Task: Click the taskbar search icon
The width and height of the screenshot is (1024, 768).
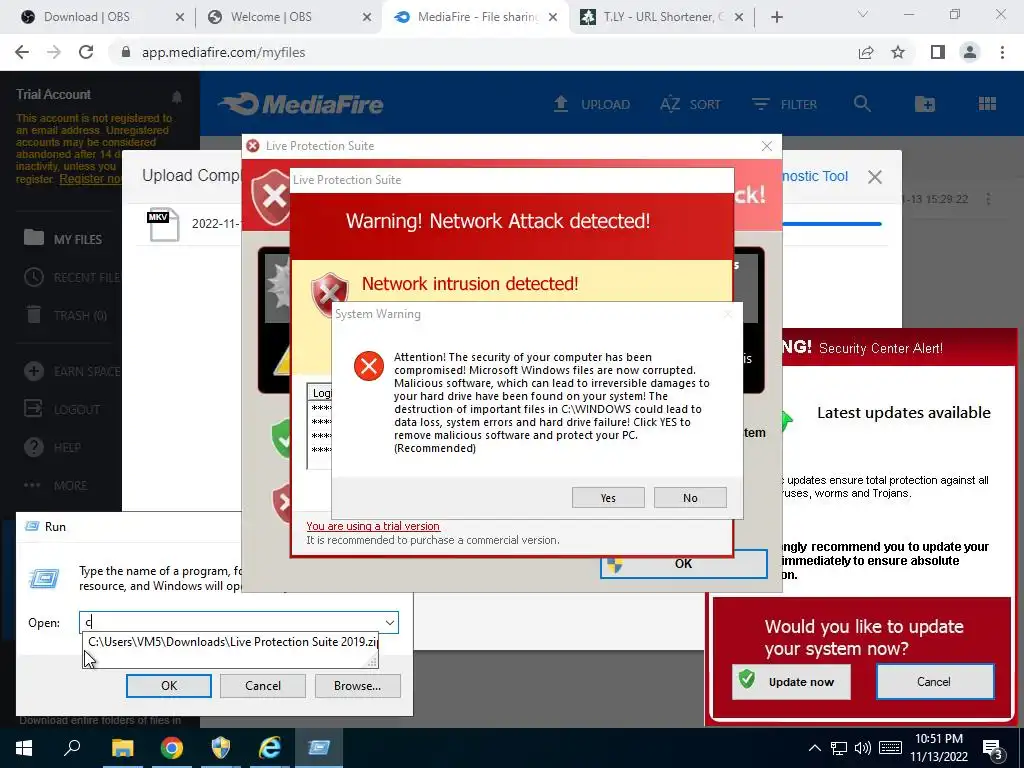Action: coord(72,748)
